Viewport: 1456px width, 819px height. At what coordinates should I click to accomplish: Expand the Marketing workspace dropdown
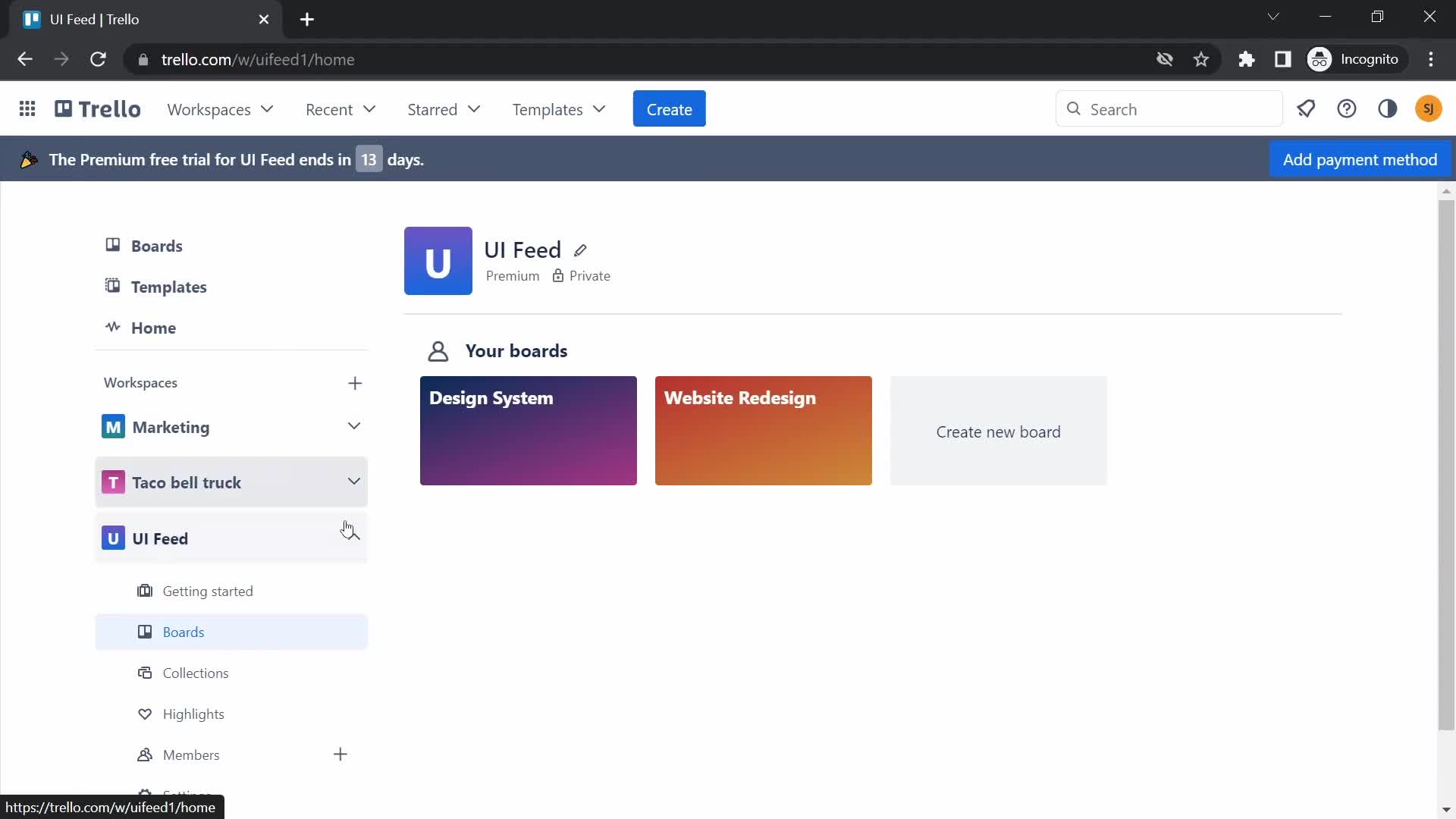pos(355,427)
